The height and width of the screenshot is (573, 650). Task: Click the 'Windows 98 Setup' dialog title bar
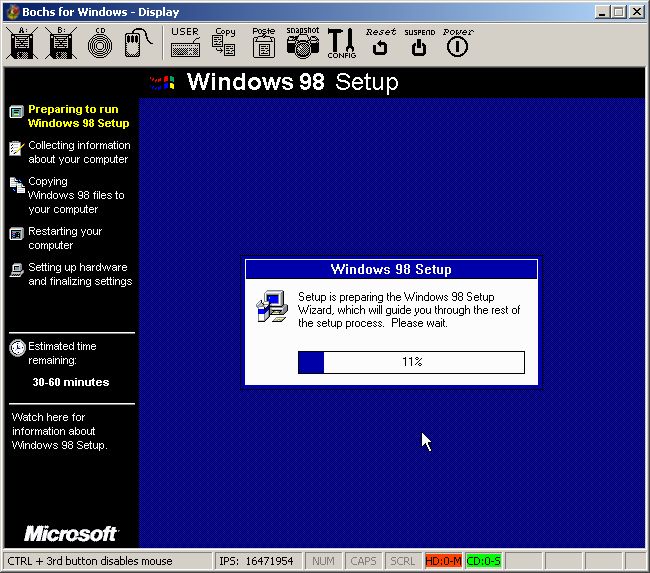[x=391, y=270]
